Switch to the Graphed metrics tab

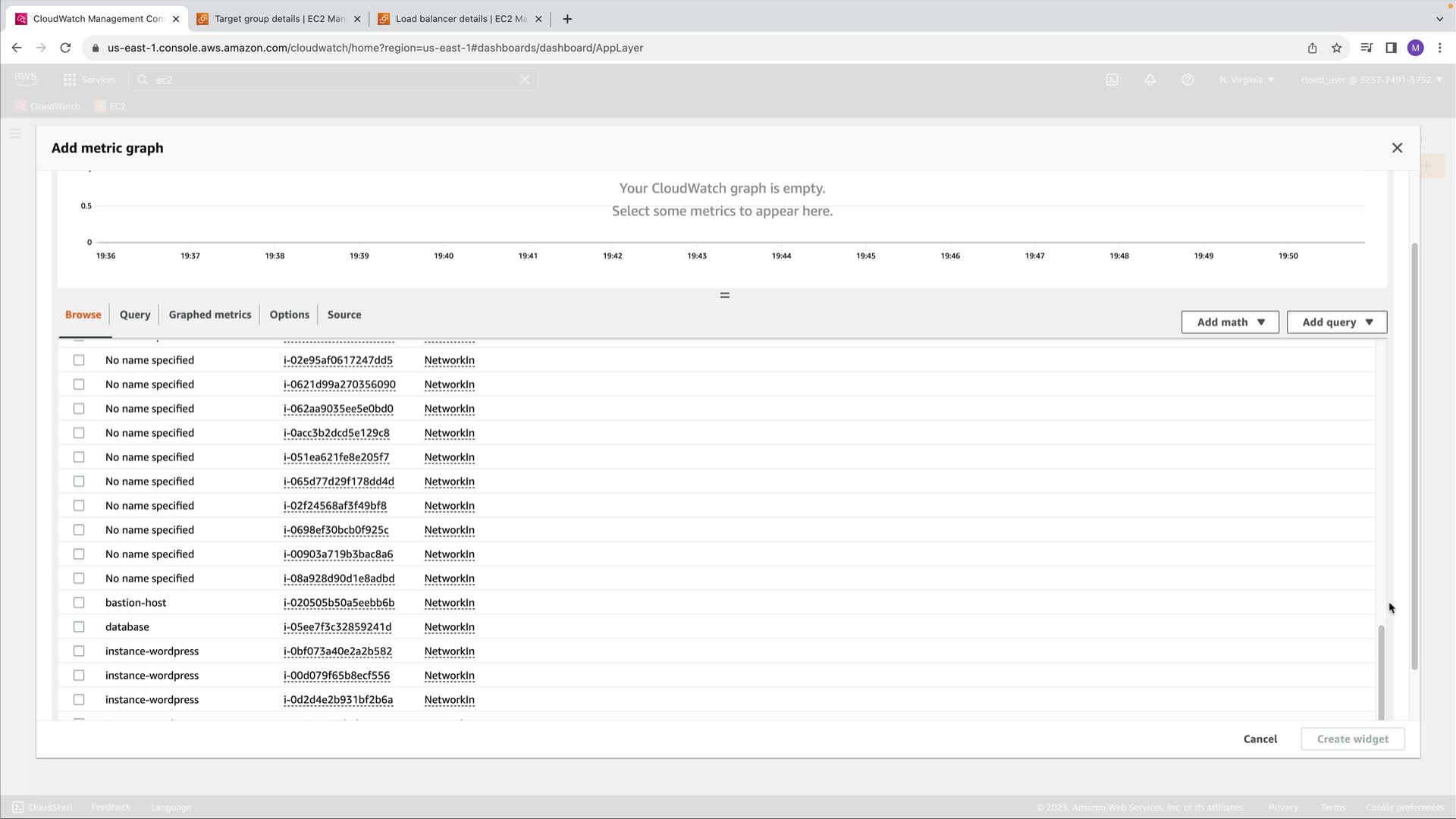click(209, 315)
